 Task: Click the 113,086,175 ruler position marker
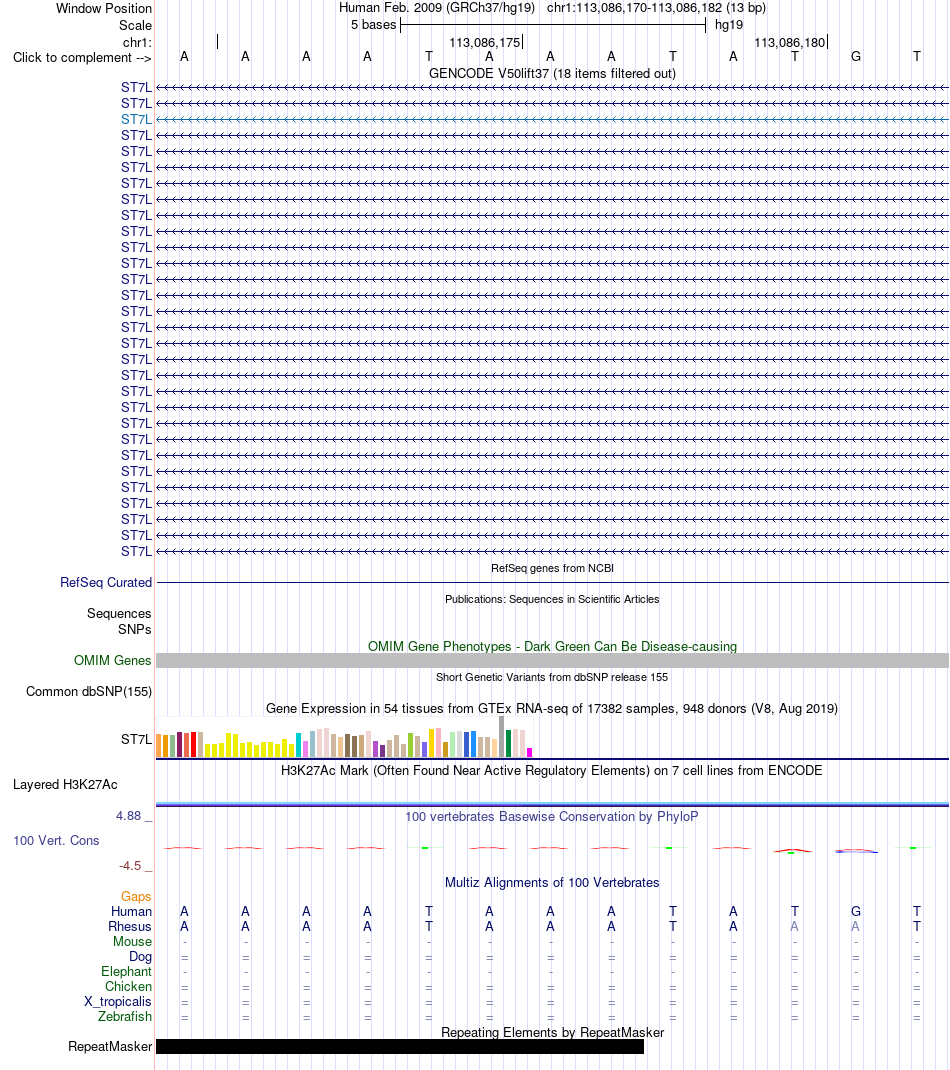click(x=485, y=42)
